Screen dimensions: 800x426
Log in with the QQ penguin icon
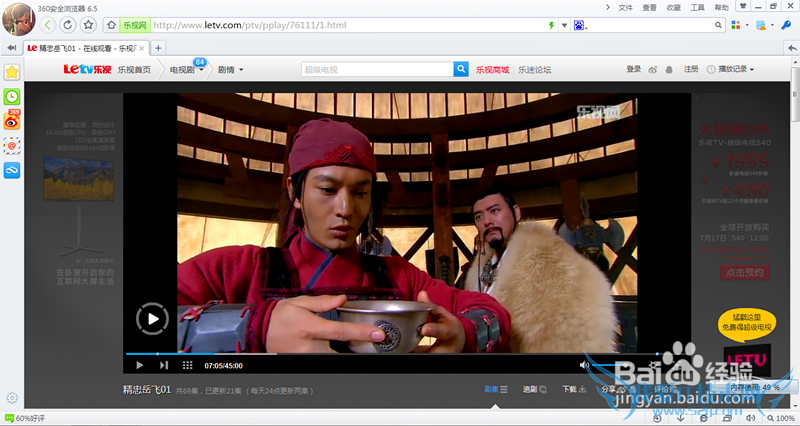[669, 69]
